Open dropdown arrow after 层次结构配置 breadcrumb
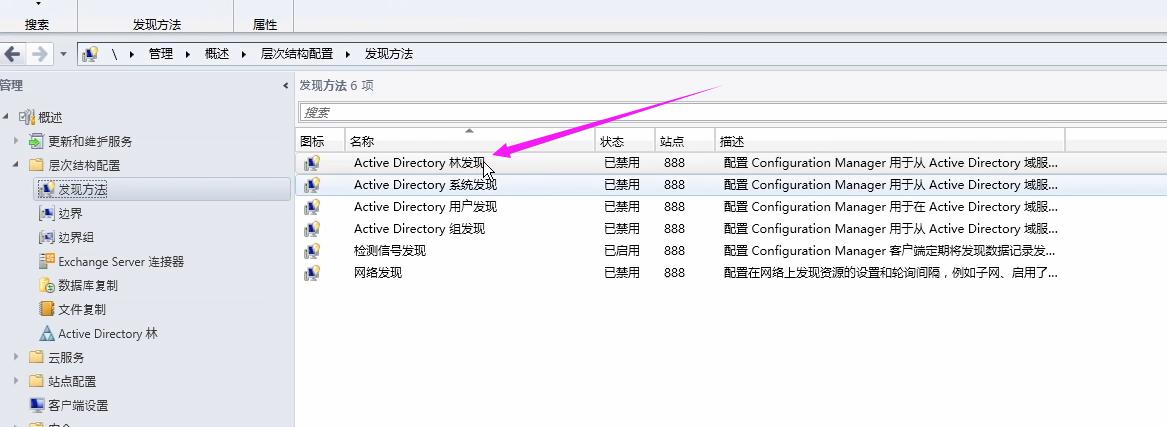Image resolution: width=1167 pixels, height=427 pixels. (348, 54)
